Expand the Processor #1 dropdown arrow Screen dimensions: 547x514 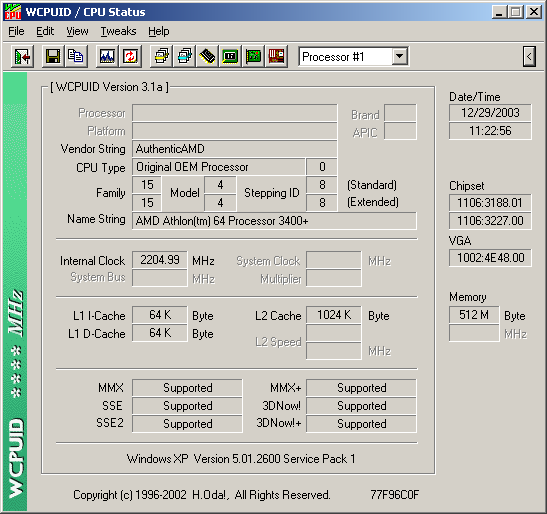pyautogui.click(x=399, y=56)
